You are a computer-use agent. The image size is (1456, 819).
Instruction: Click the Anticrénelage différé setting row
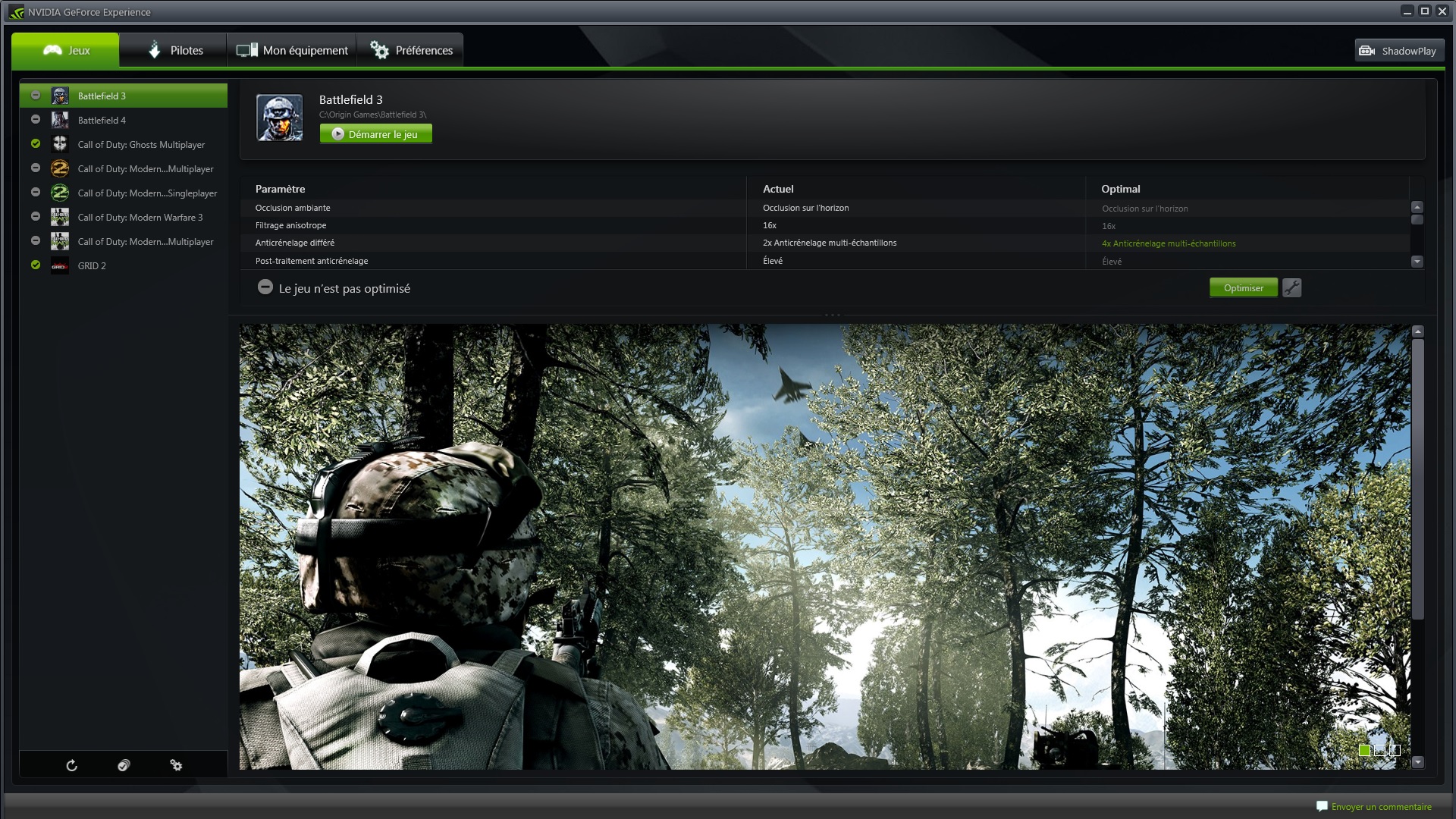825,243
